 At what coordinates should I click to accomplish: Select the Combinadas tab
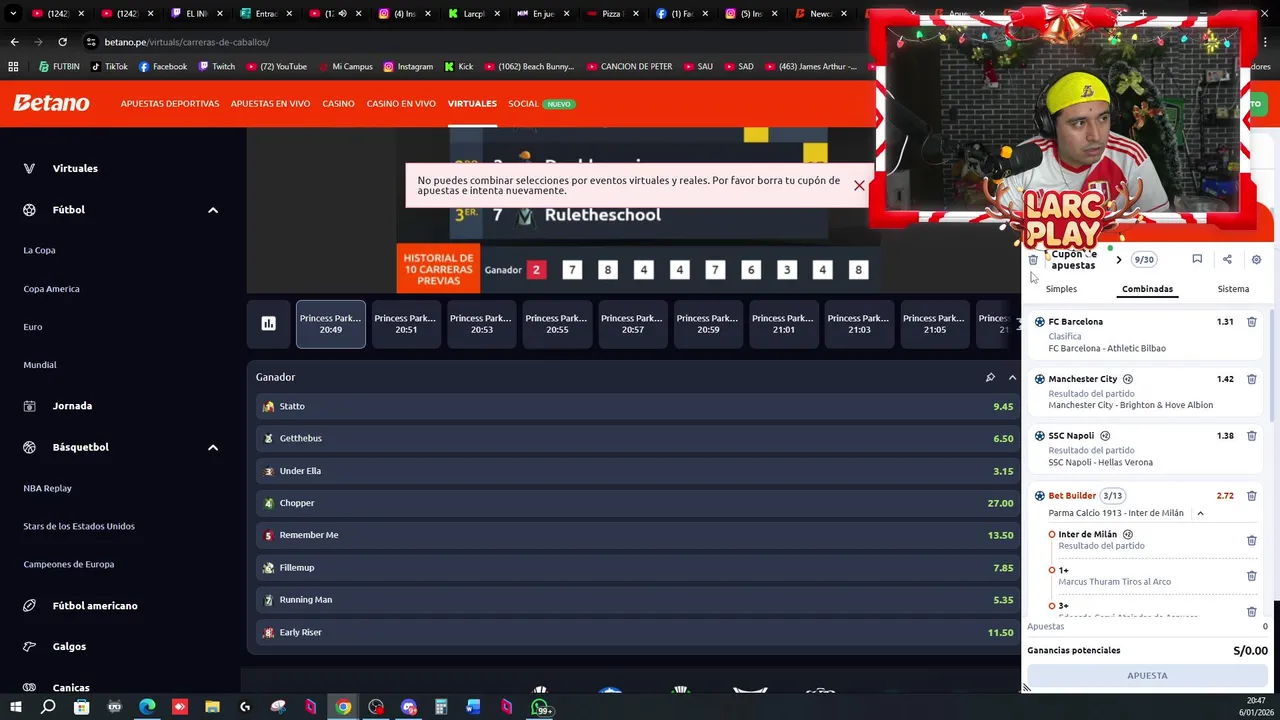1147,289
